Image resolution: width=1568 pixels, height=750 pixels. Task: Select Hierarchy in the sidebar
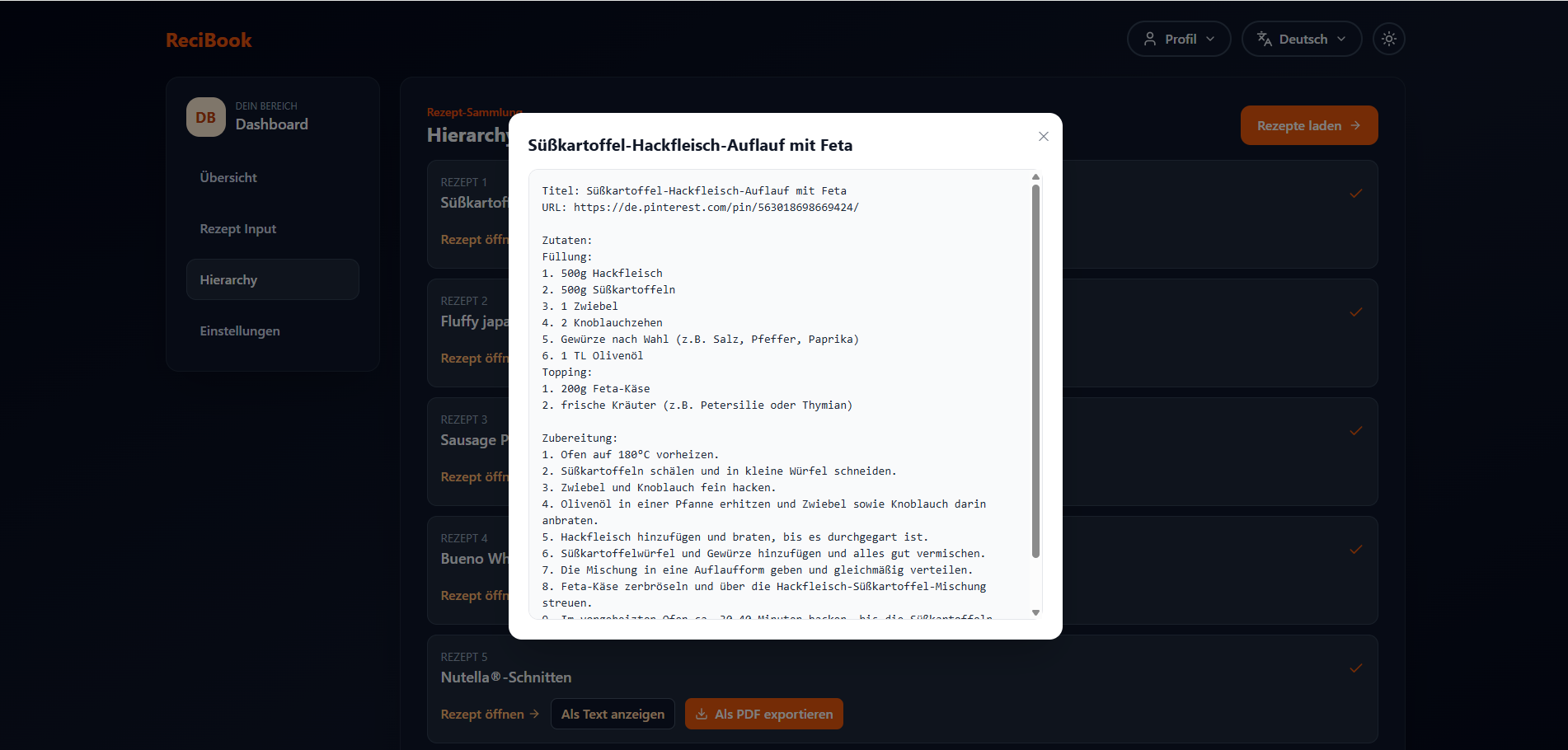click(272, 279)
